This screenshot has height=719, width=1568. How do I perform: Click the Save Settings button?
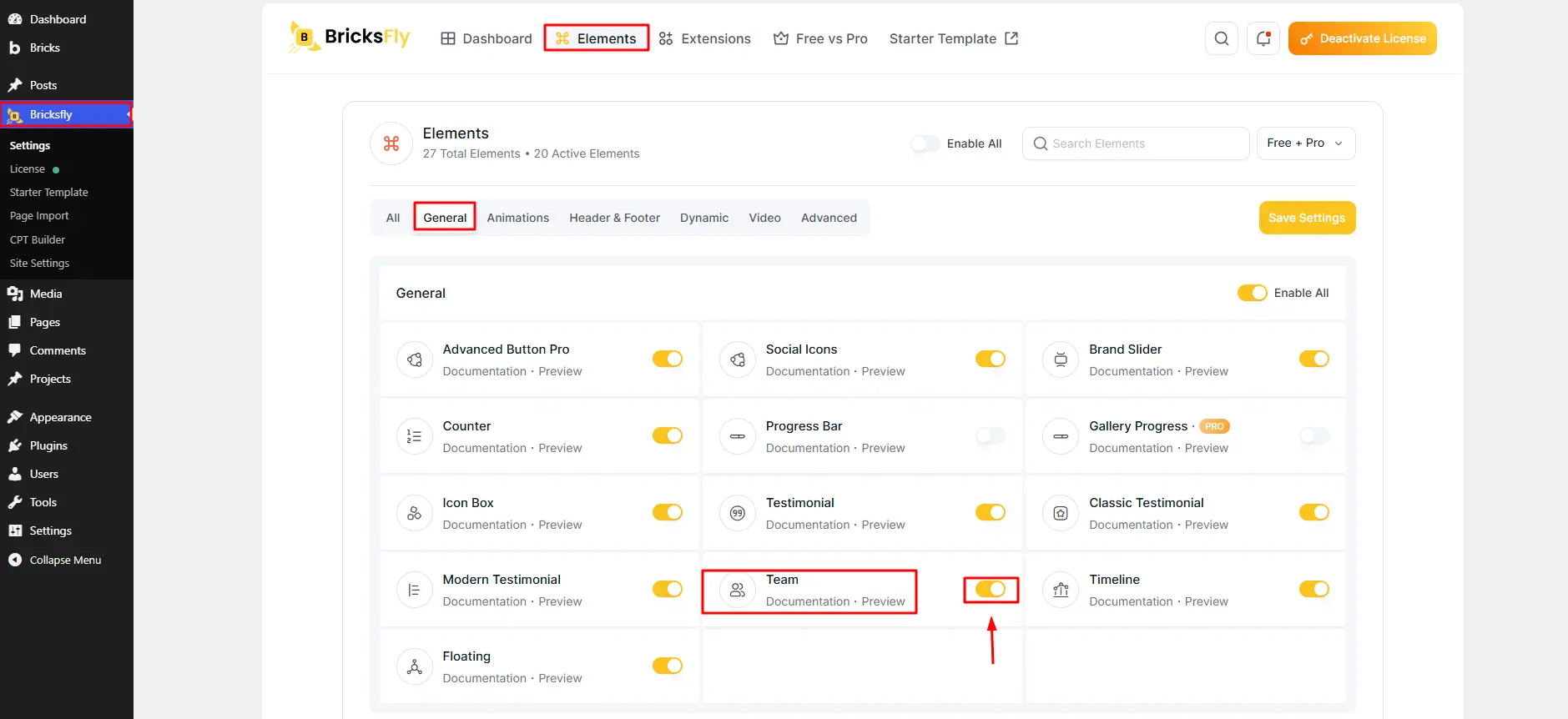pyautogui.click(x=1307, y=218)
